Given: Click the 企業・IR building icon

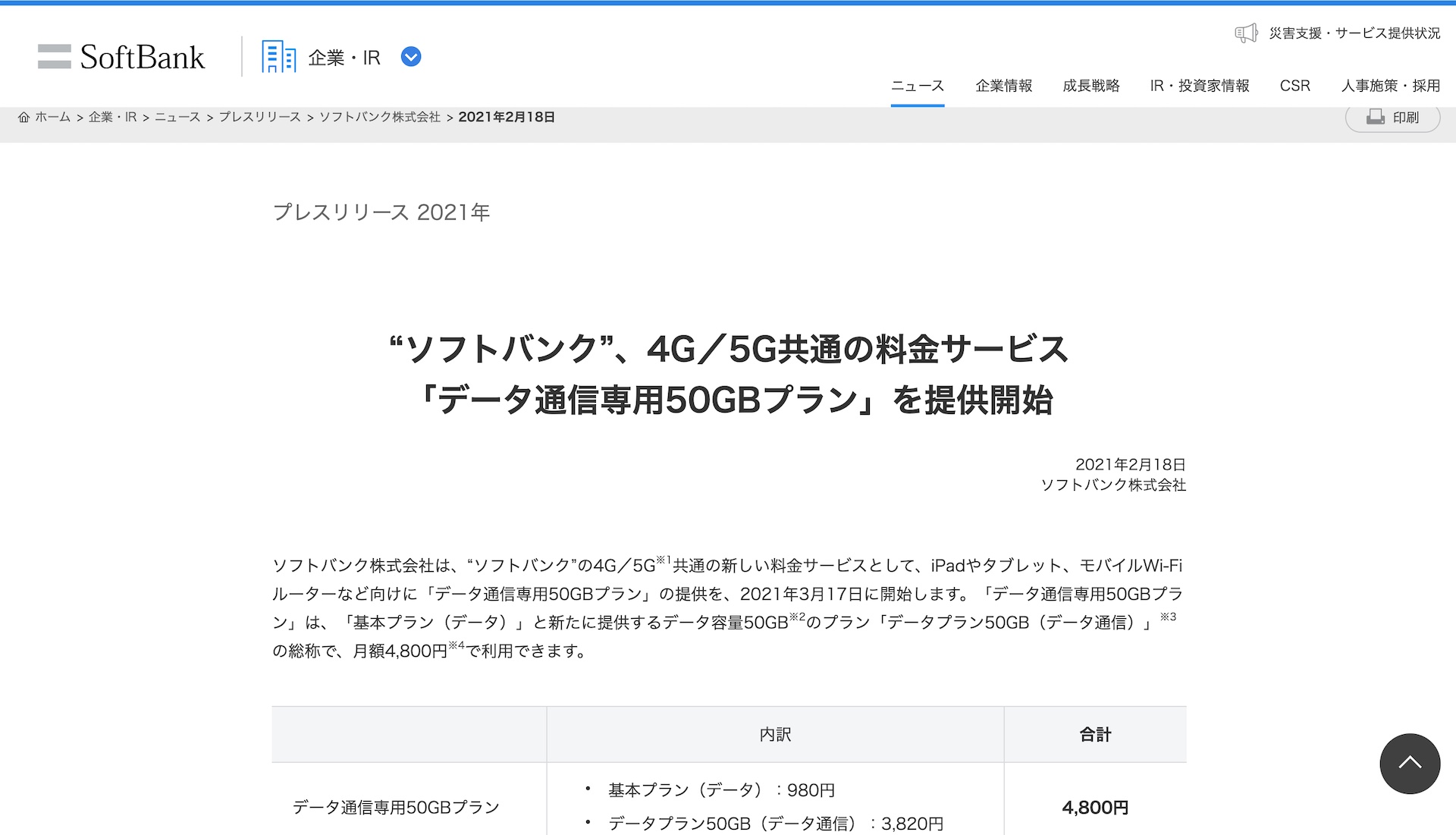Looking at the screenshot, I should click(x=278, y=57).
